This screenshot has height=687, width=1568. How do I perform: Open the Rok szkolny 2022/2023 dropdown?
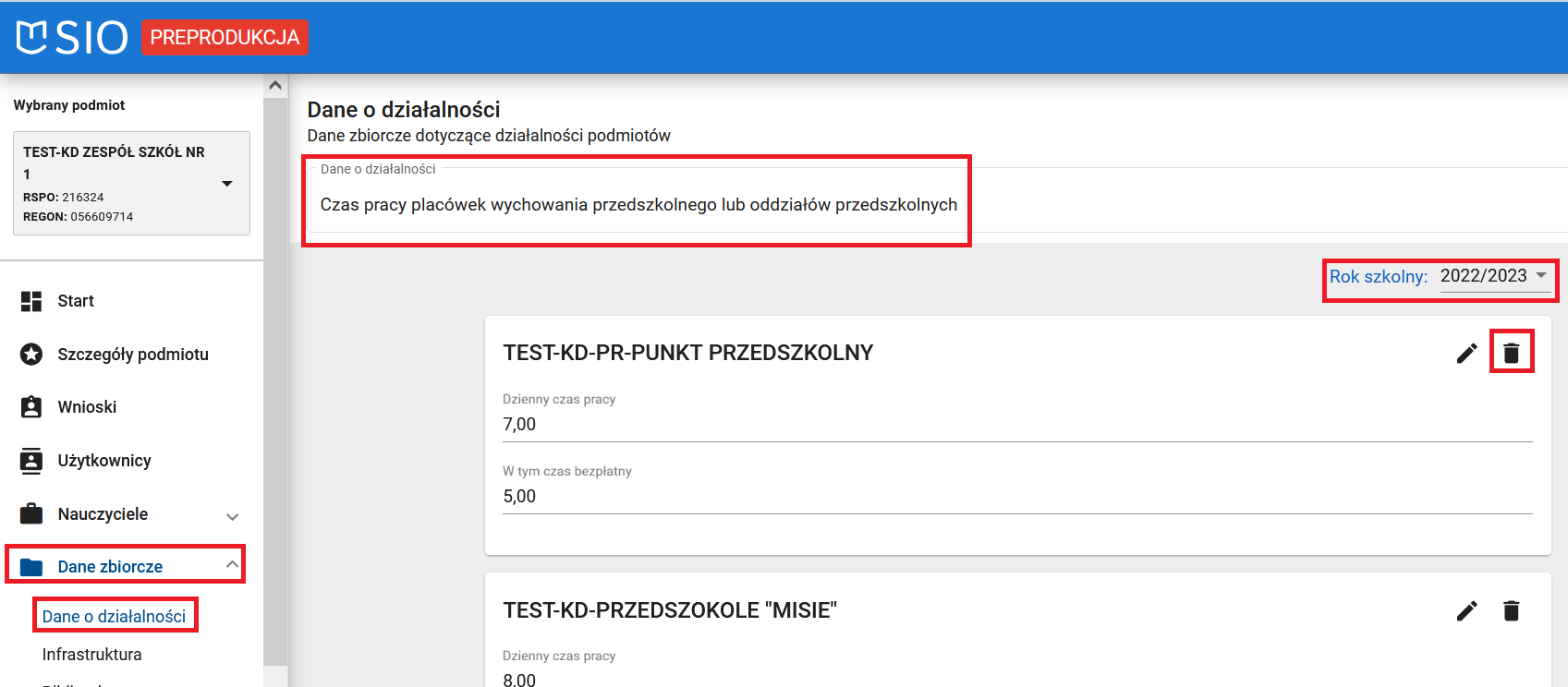pyautogui.click(x=1494, y=276)
